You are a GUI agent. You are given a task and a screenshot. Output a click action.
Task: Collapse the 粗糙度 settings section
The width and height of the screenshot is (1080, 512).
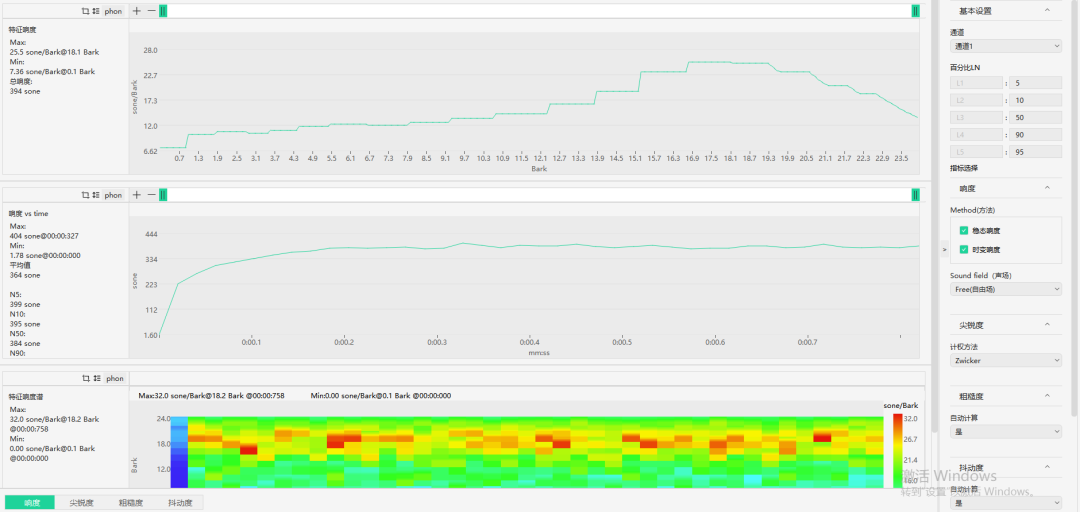pos(1047,396)
